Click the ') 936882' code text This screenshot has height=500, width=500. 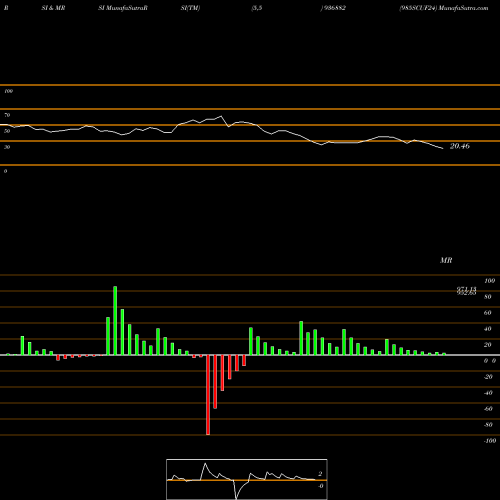[333, 8]
